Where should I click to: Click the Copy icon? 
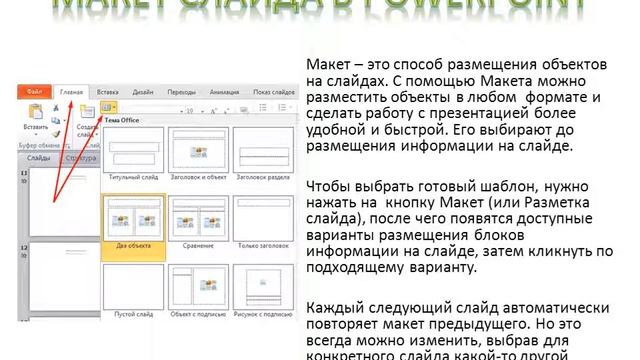click(56, 120)
